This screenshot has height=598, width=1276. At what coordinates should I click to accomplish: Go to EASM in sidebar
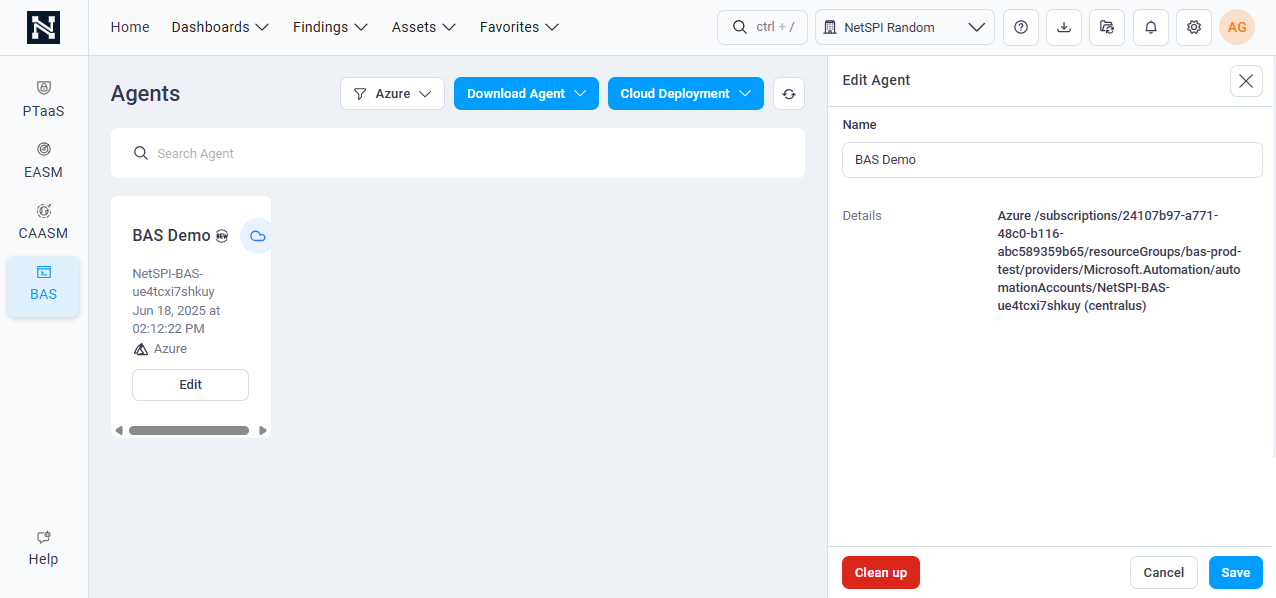pyautogui.click(x=44, y=161)
